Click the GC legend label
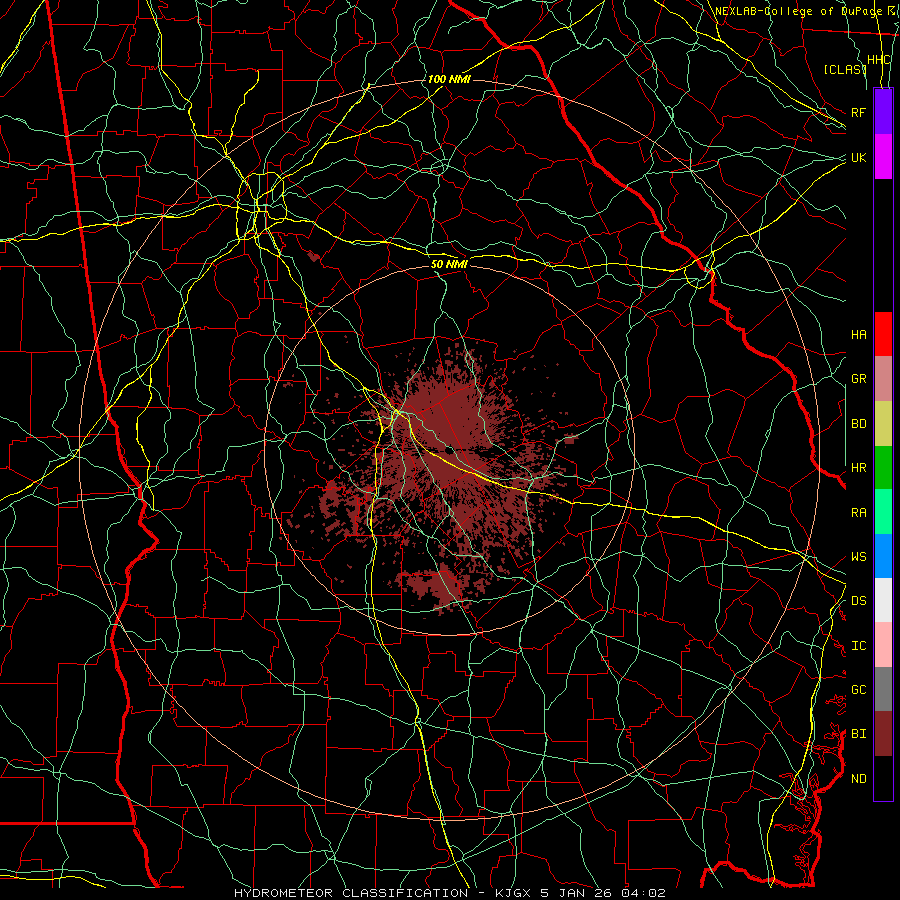 858,690
